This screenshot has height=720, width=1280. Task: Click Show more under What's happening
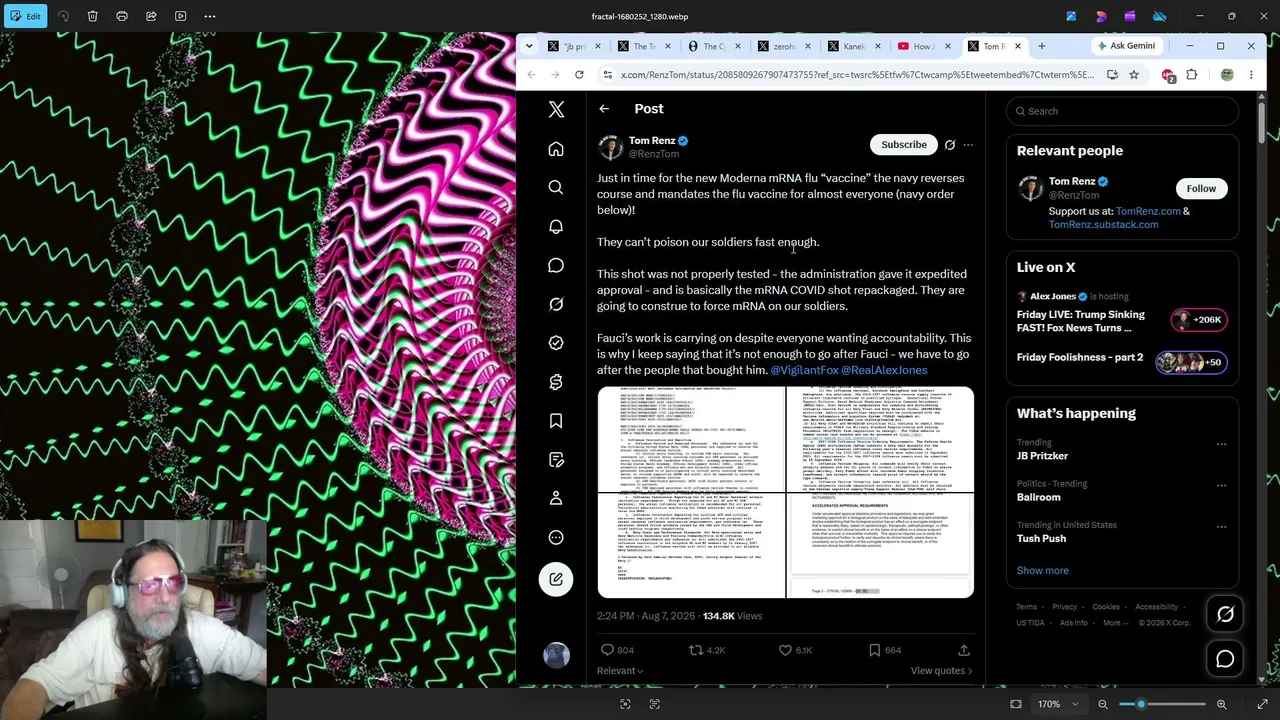1042,571
